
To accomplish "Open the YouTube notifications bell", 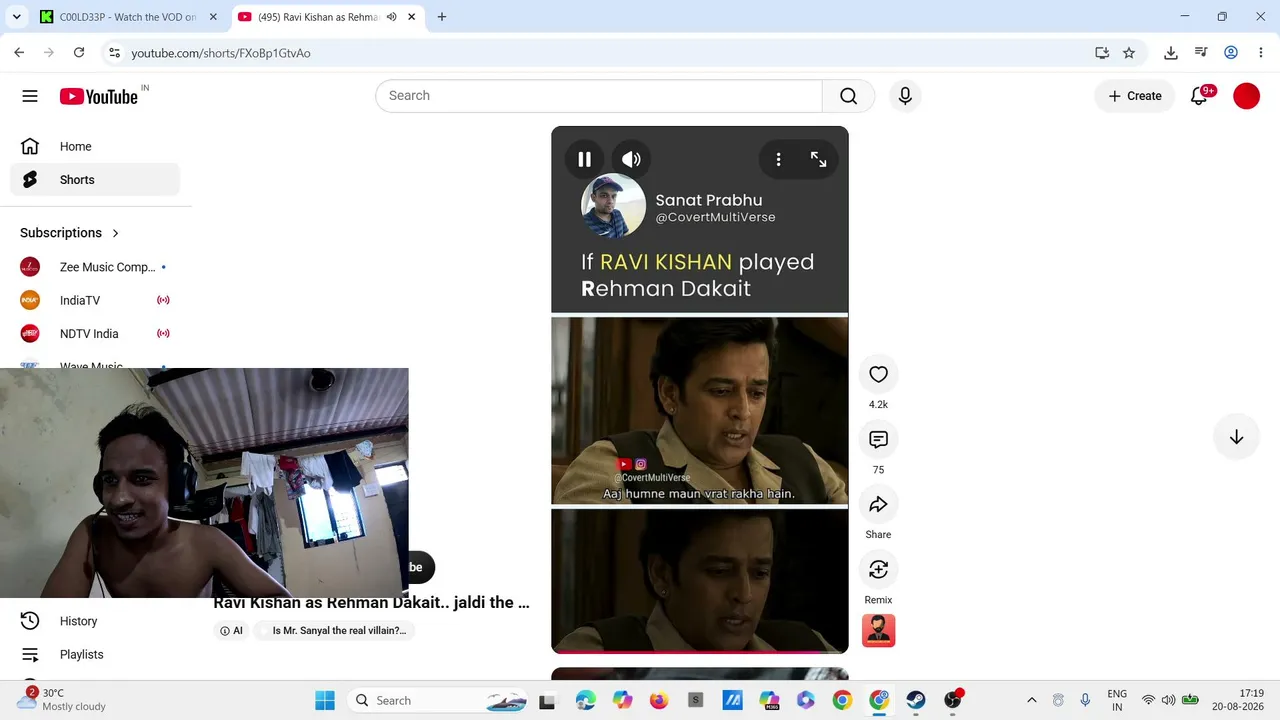I will pos(1199,96).
